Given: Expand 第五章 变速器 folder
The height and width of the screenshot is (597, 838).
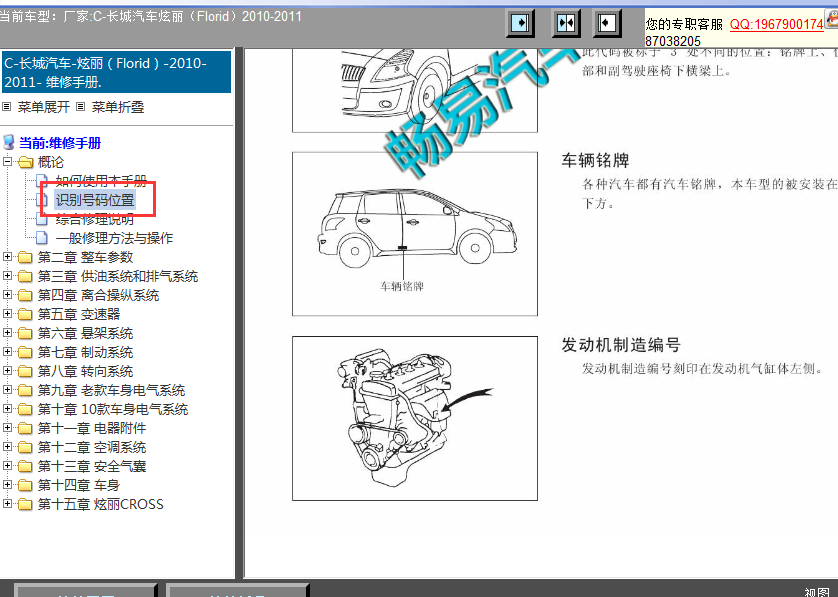Looking at the screenshot, I should 7,314.
